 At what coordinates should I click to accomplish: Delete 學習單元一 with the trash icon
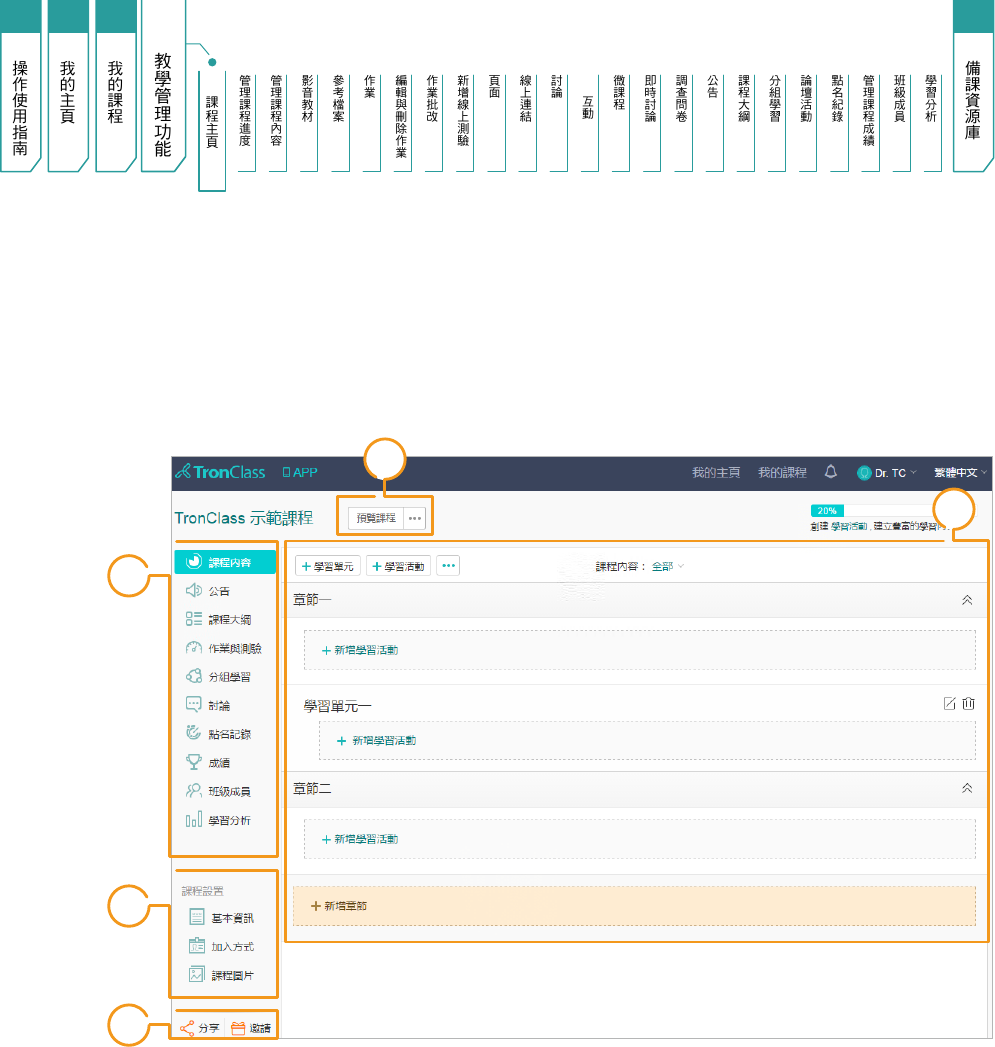(x=968, y=704)
